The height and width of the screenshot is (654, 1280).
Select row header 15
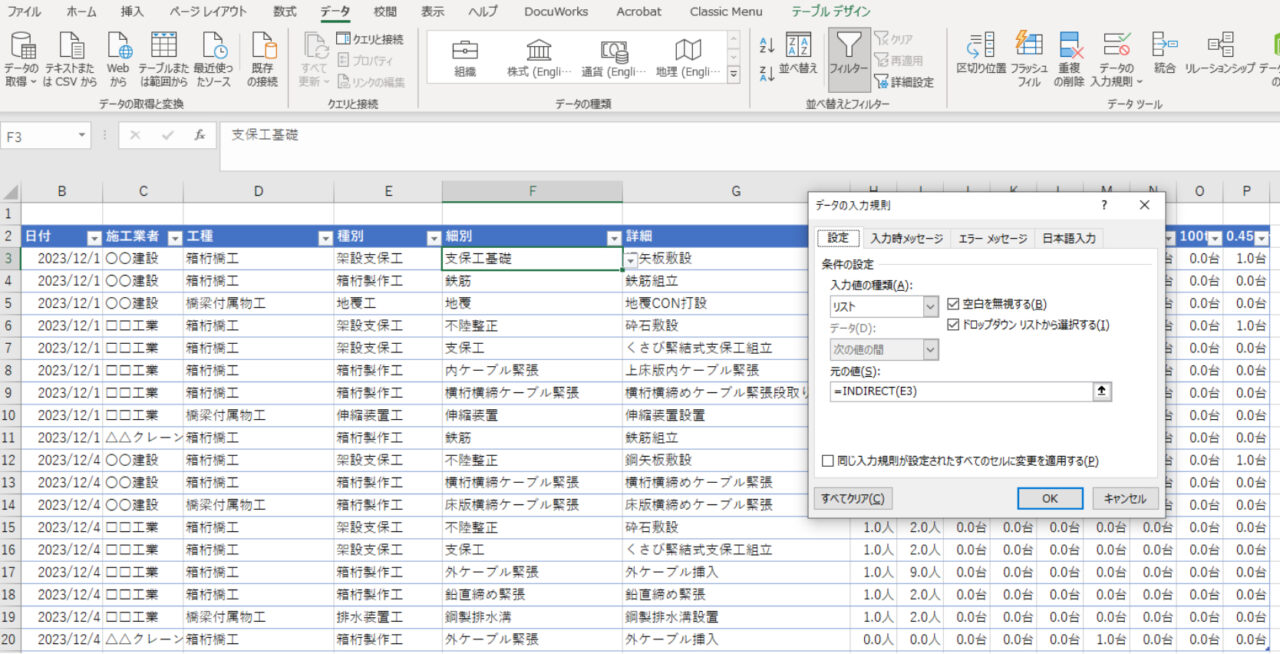pos(10,527)
